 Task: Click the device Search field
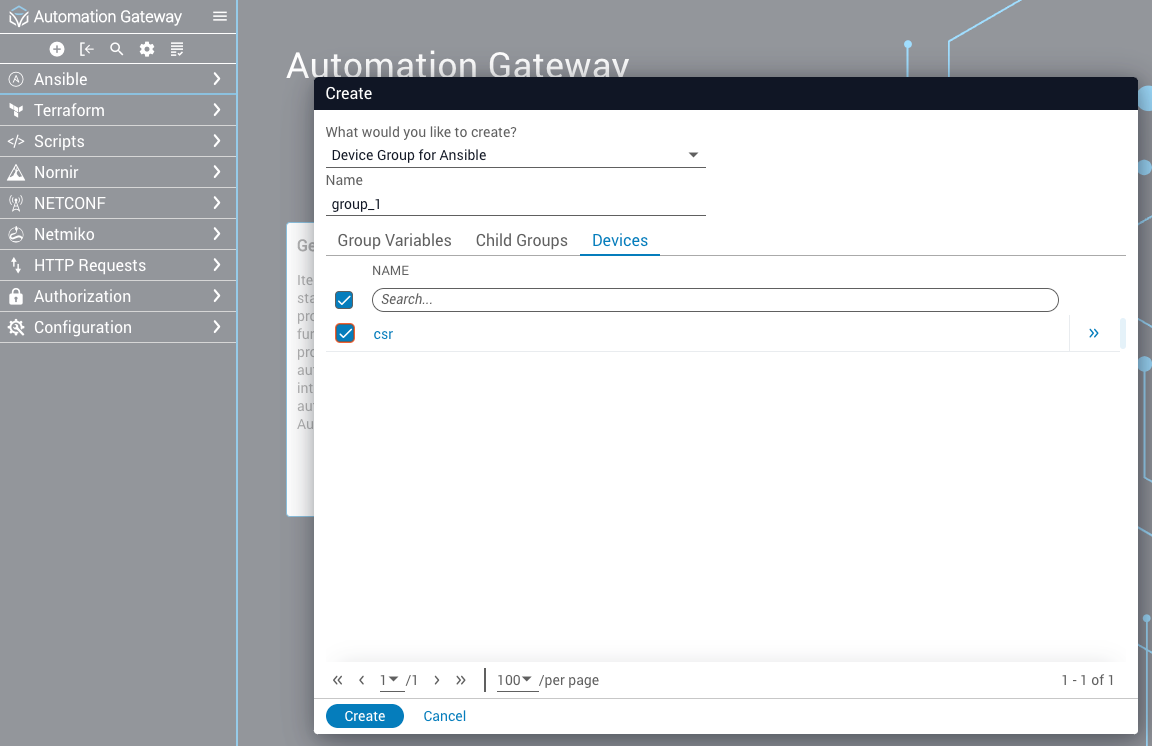tap(715, 299)
